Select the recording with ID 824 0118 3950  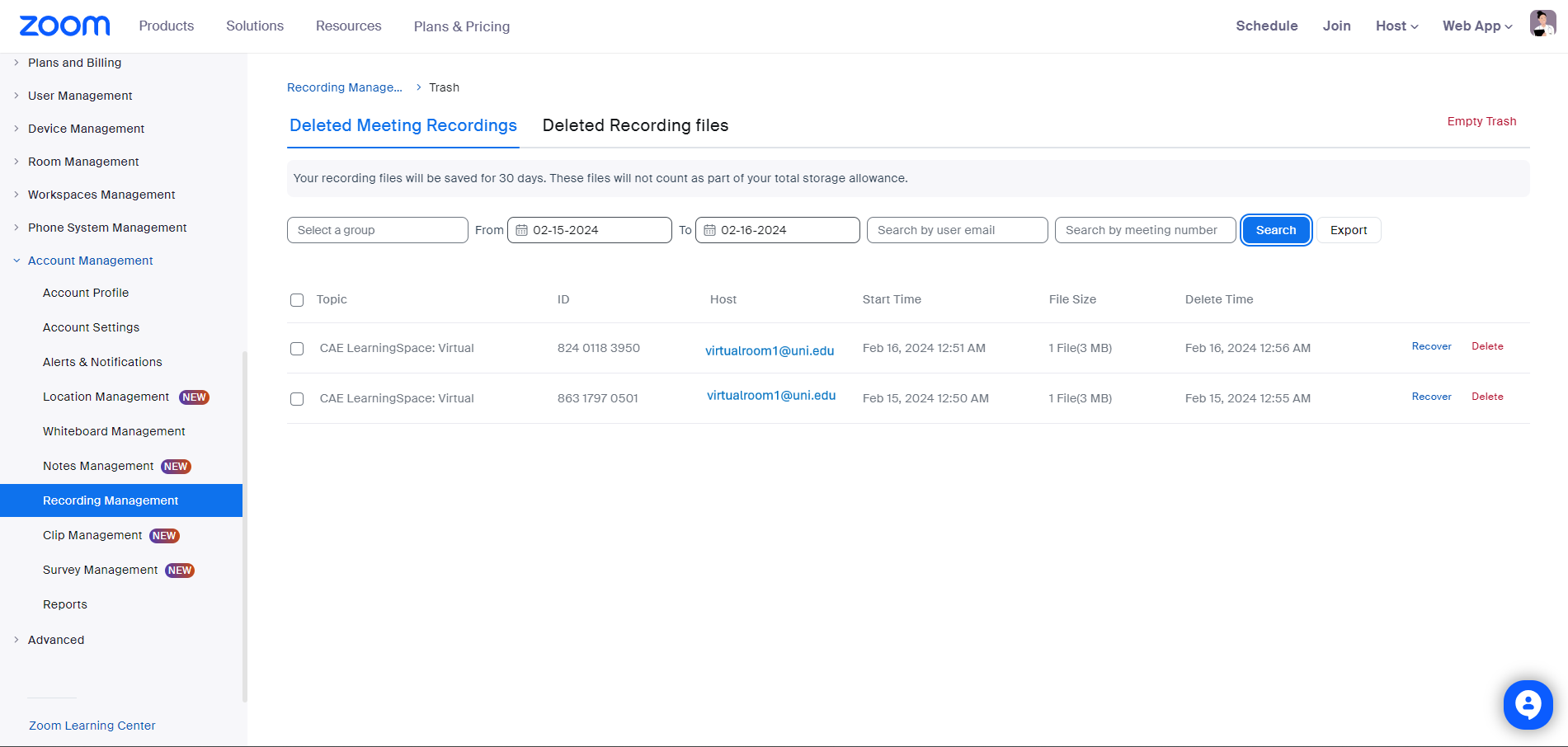[x=297, y=349]
